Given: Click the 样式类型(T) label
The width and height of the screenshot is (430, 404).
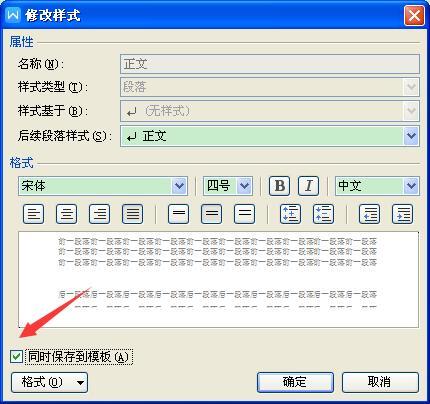Looking at the screenshot, I should (53, 87).
